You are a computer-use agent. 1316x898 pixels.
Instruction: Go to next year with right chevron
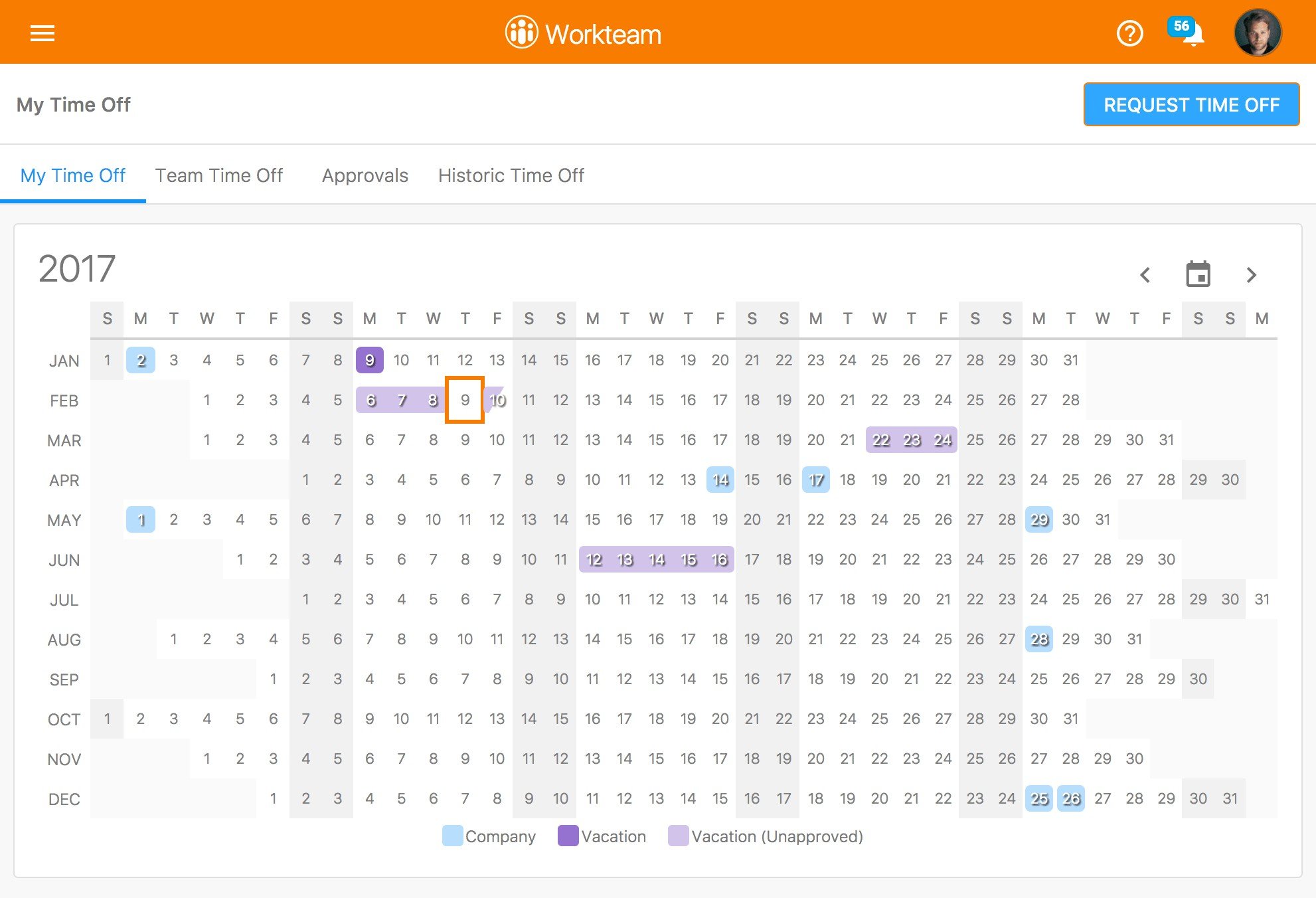click(1251, 274)
